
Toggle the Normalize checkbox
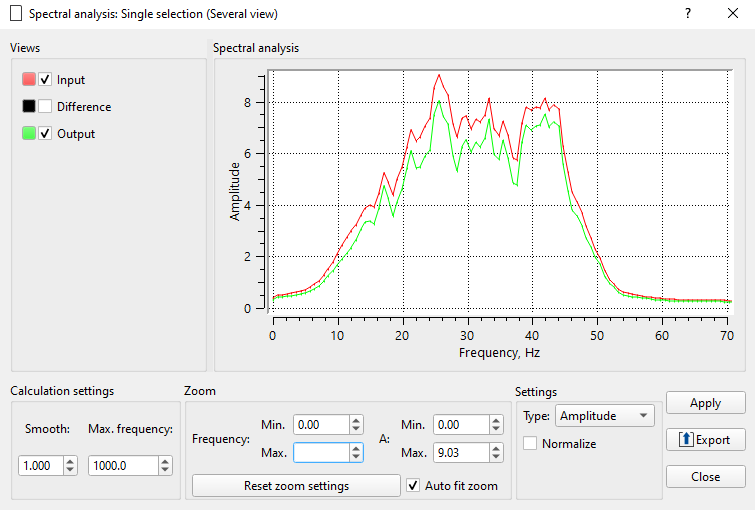[530, 444]
